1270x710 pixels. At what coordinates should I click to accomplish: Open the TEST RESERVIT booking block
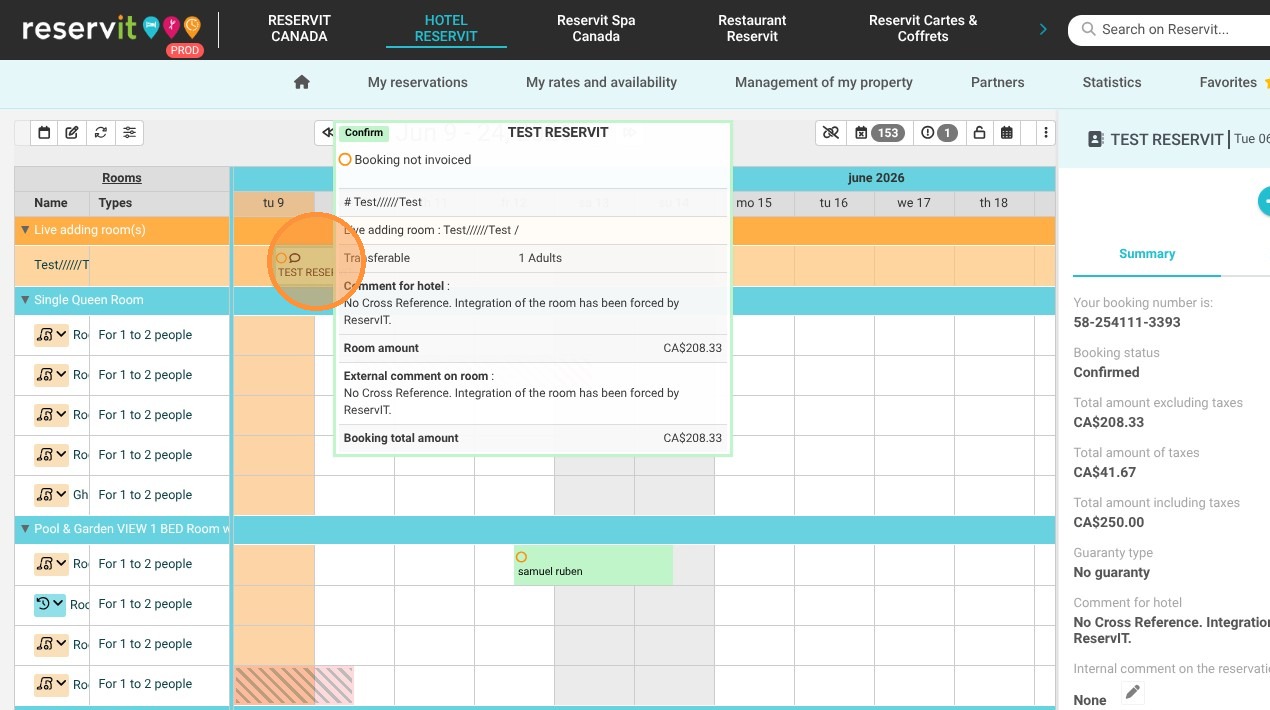(x=304, y=265)
